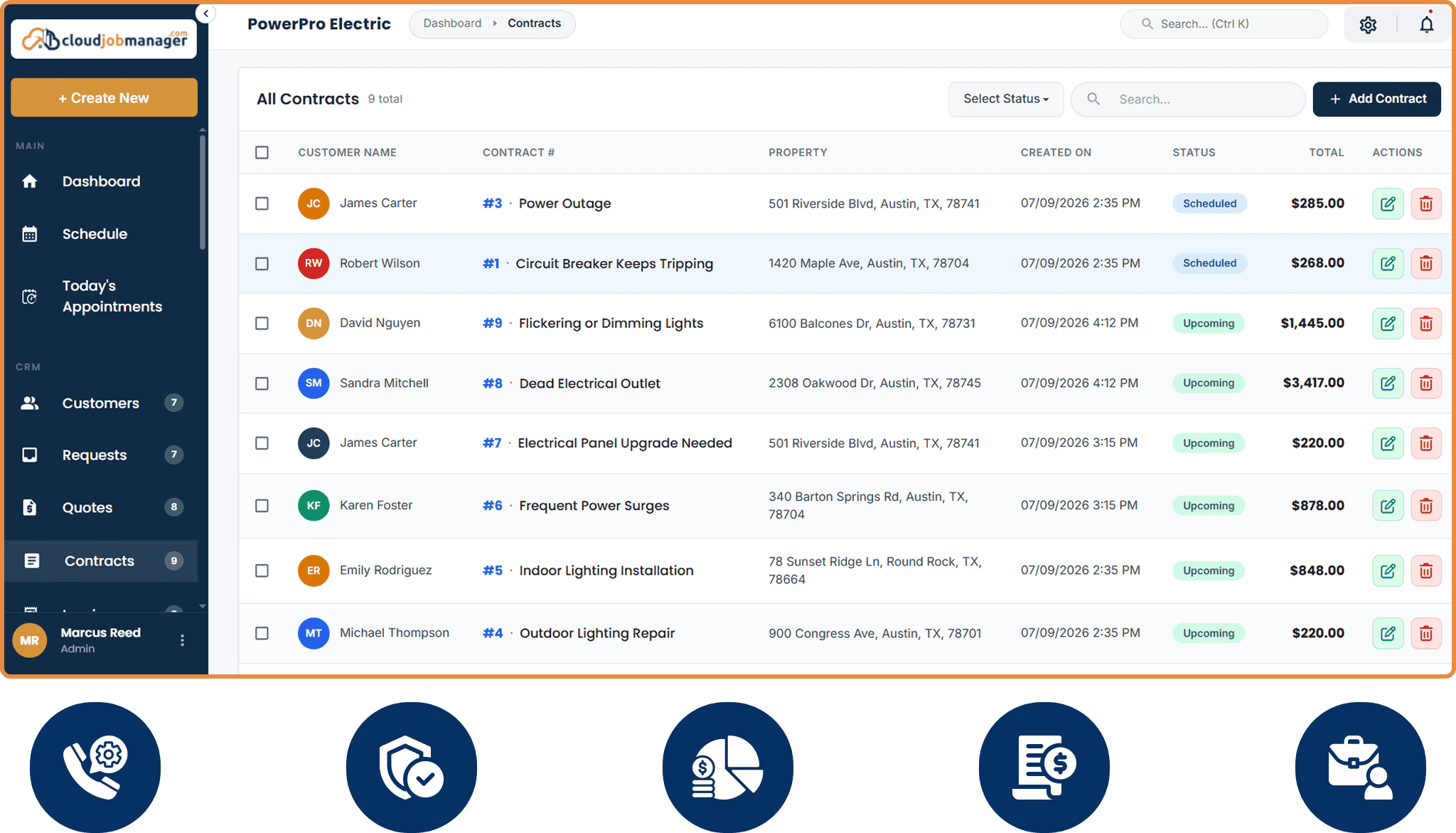Open Contracts in the sidebar
The width and height of the screenshot is (1456, 833).
tap(101, 561)
